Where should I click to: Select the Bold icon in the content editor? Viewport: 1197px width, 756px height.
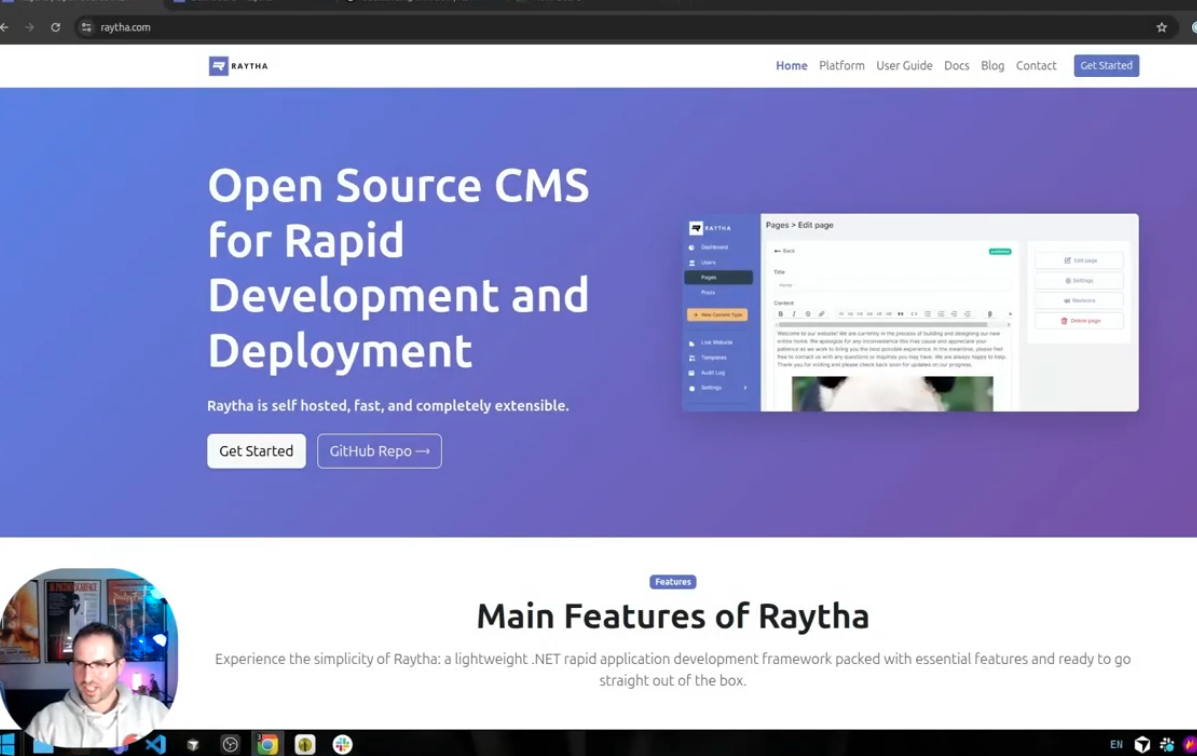coord(781,313)
